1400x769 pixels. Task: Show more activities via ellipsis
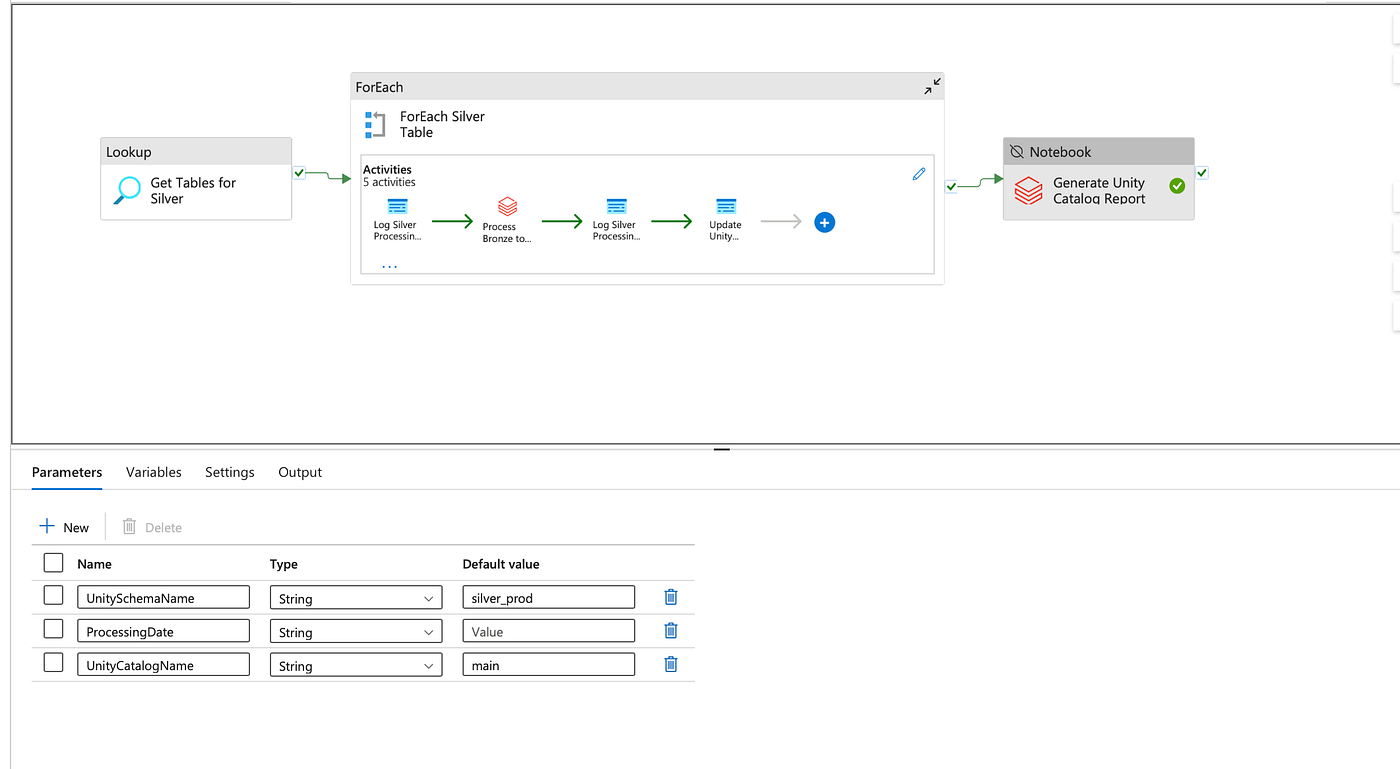(x=389, y=267)
